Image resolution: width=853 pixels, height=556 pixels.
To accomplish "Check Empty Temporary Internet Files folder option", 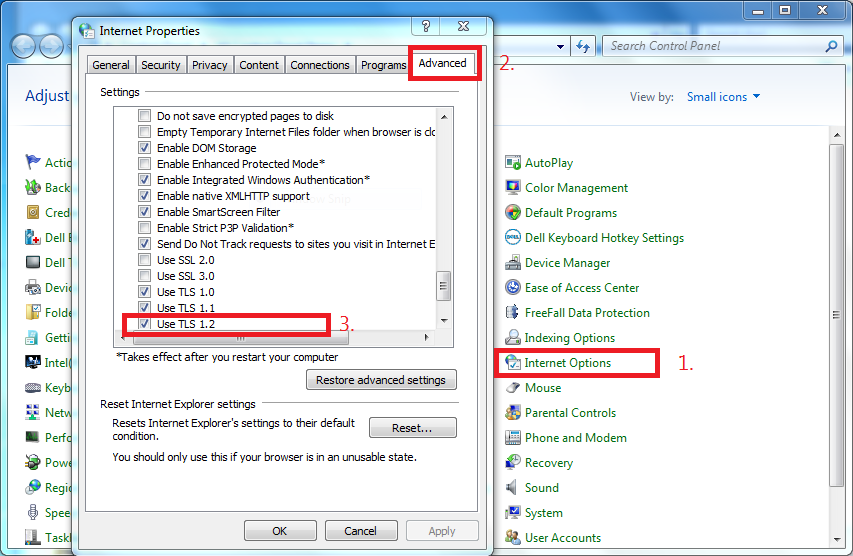I will [x=144, y=132].
